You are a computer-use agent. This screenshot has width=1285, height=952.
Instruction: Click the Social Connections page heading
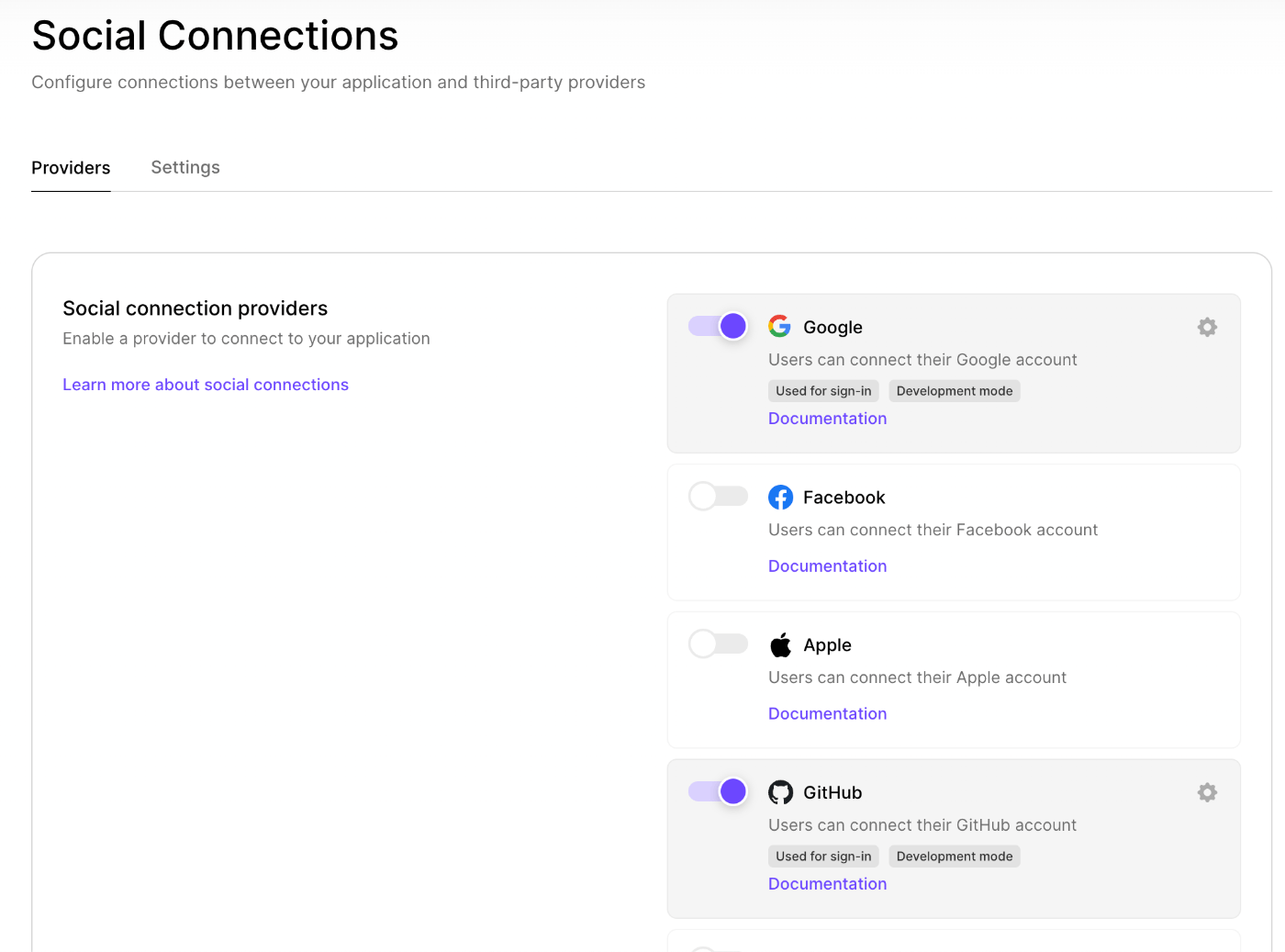pyautogui.click(x=215, y=36)
